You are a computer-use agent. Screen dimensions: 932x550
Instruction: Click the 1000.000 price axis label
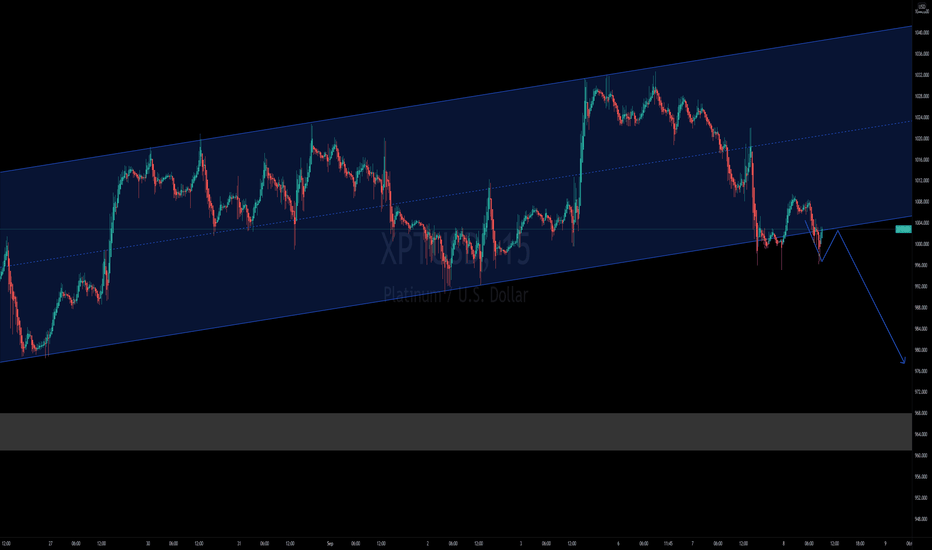pos(922,244)
